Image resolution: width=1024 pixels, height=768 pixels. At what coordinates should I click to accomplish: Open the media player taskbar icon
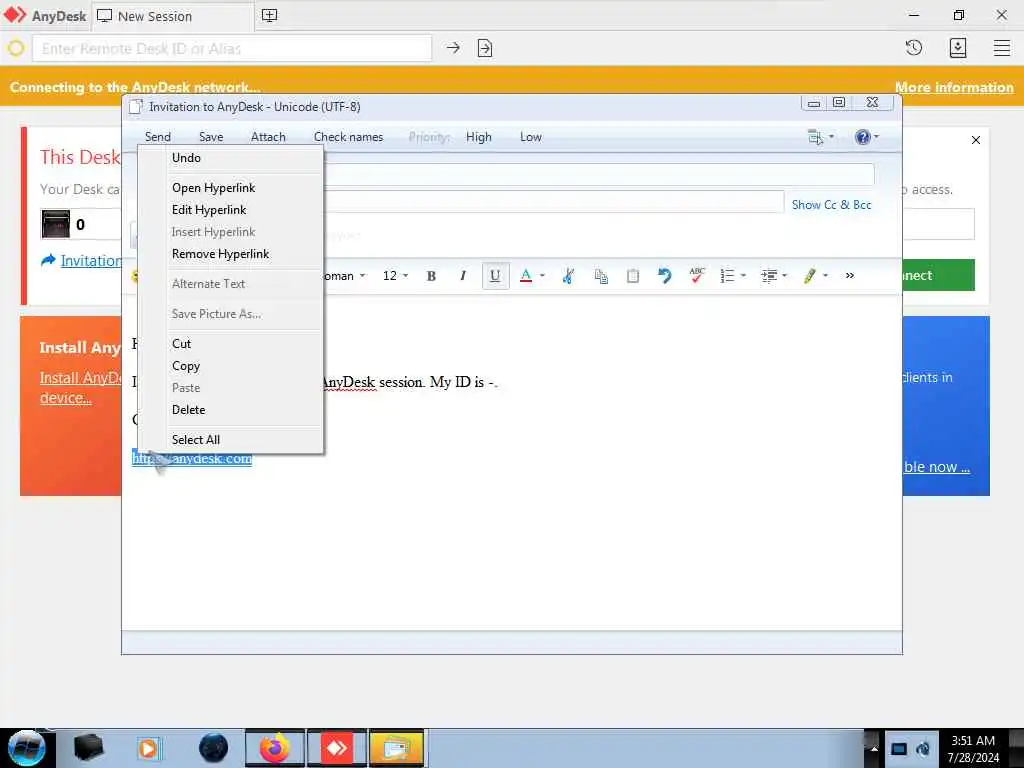pyautogui.click(x=148, y=748)
